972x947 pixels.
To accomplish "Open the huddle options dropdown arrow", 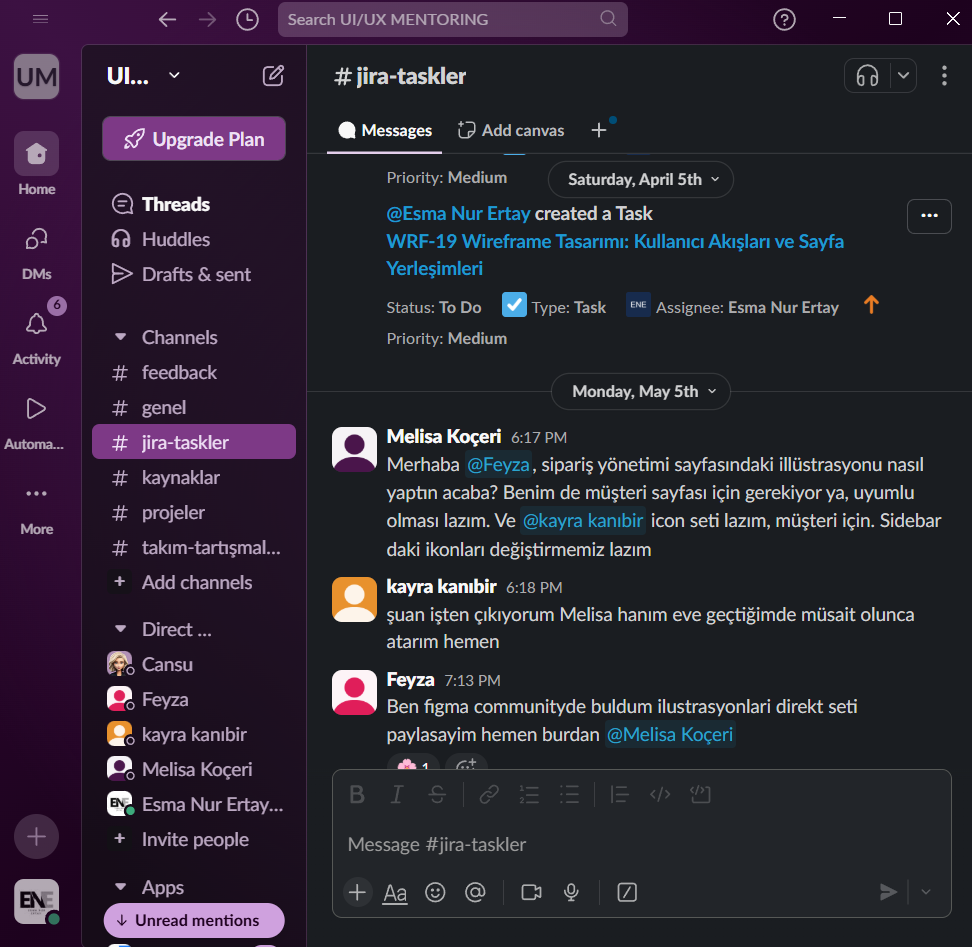I will tap(901, 75).
